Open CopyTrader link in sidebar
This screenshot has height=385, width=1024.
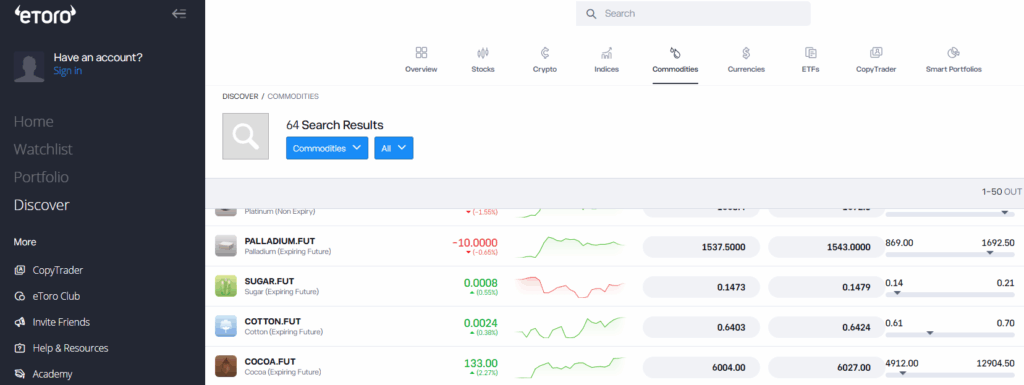pyautogui.click(x=57, y=270)
